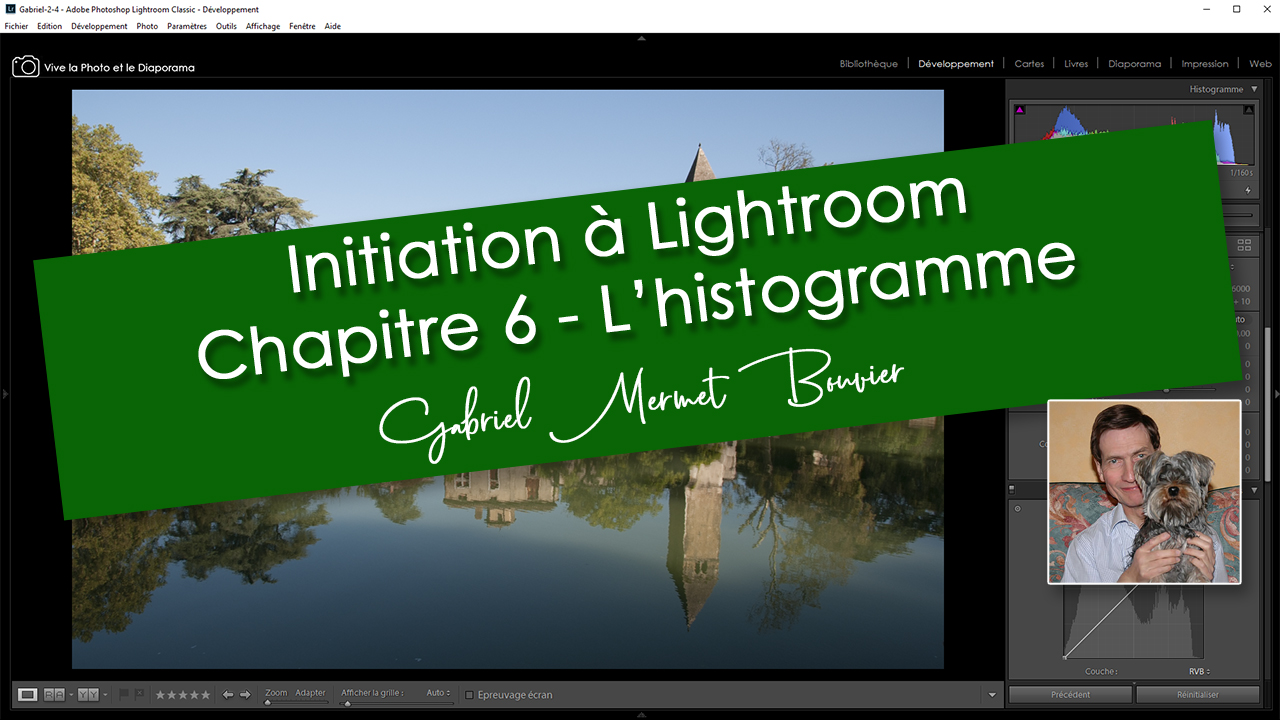Click the Réinitialiser button

pos(1197,694)
